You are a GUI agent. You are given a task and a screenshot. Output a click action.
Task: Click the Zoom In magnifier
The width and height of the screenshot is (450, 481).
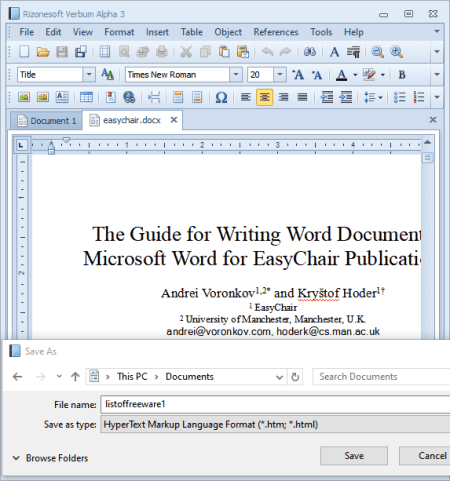(x=396, y=52)
